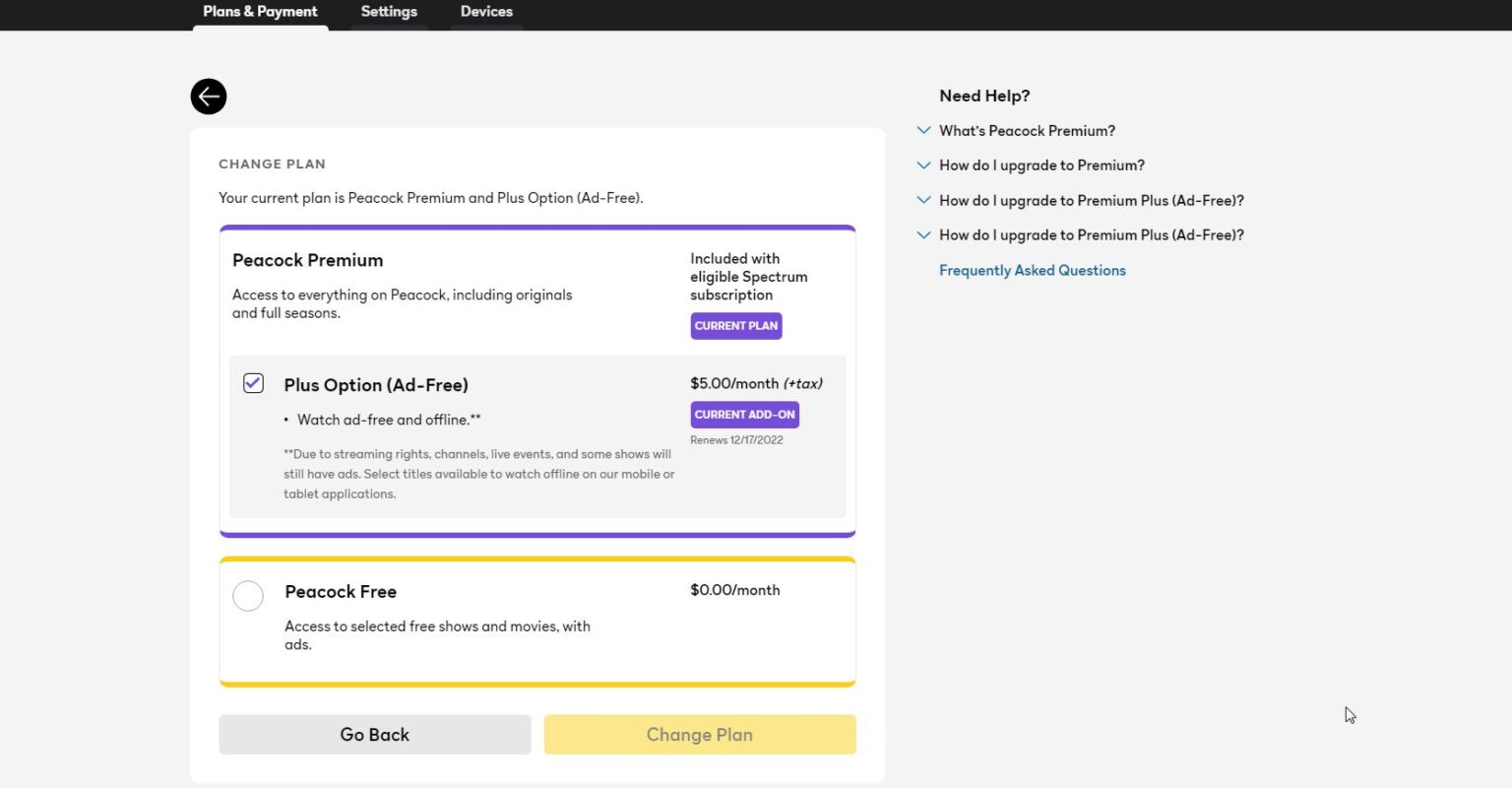Expand the "What's Peacock Premium?" chevron
1512x788 pixels.
923,130
